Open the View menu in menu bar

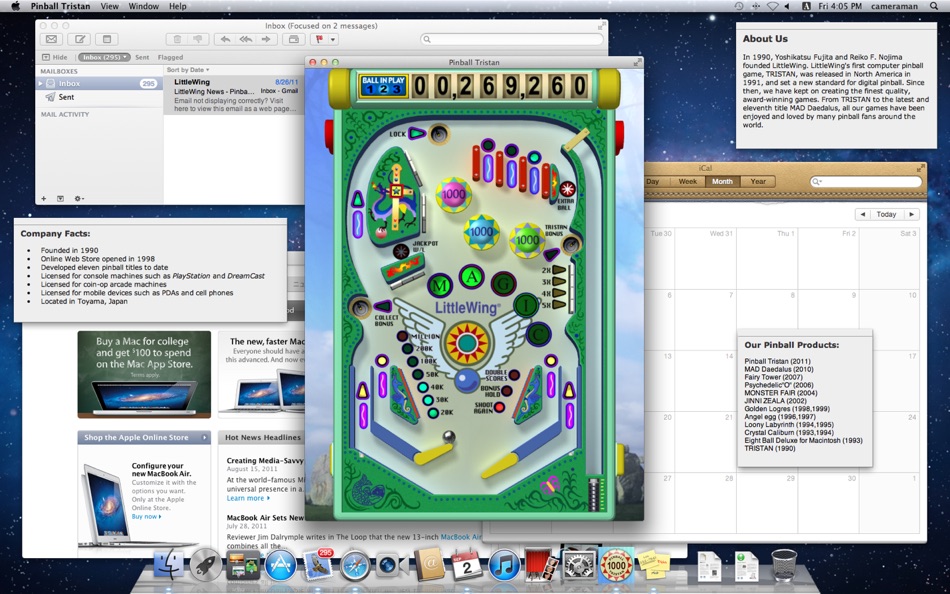point(110,6)
